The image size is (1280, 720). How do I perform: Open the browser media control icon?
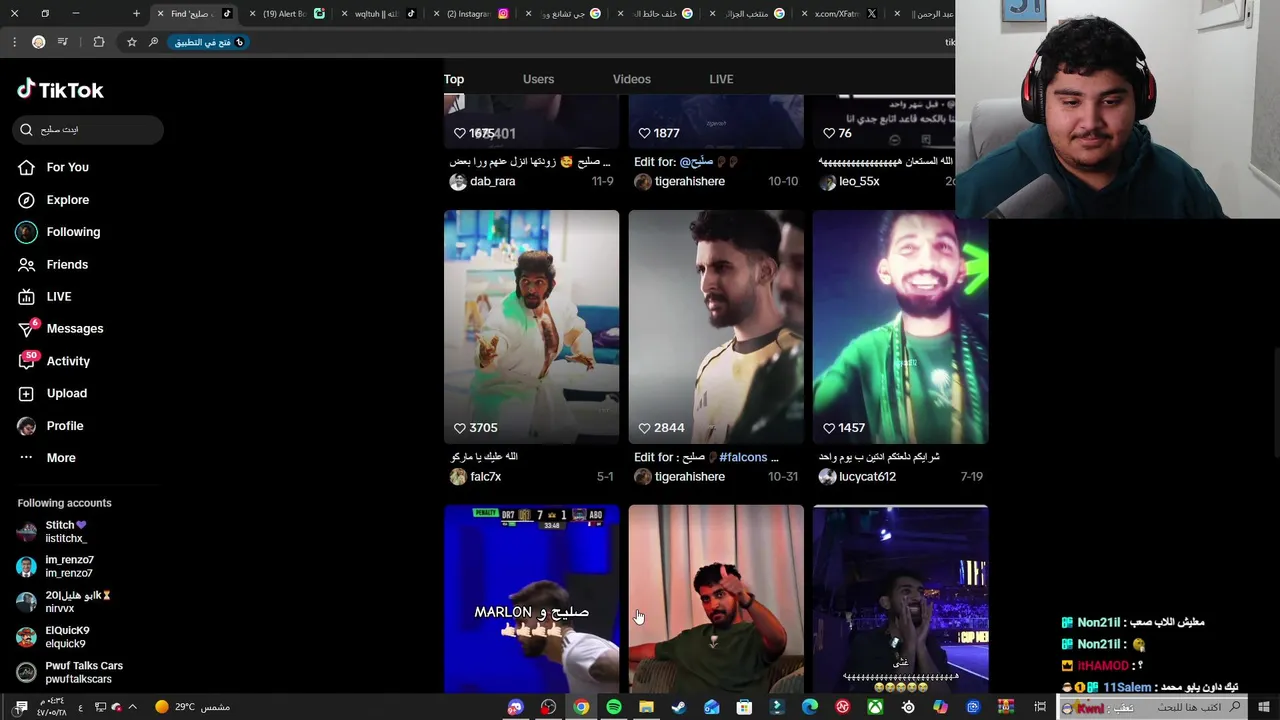pos(63,42)
